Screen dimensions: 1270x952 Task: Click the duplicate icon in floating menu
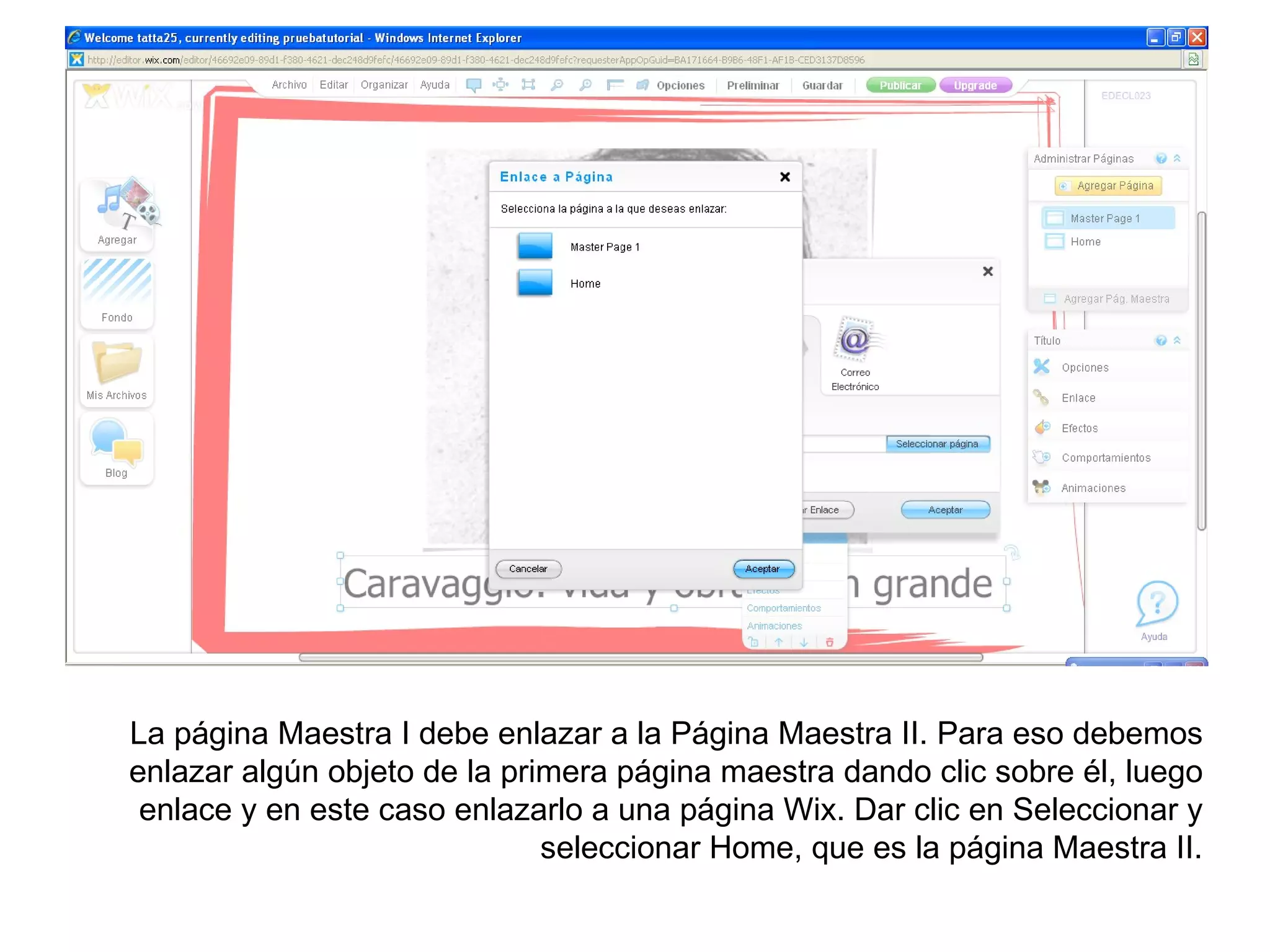753,642
